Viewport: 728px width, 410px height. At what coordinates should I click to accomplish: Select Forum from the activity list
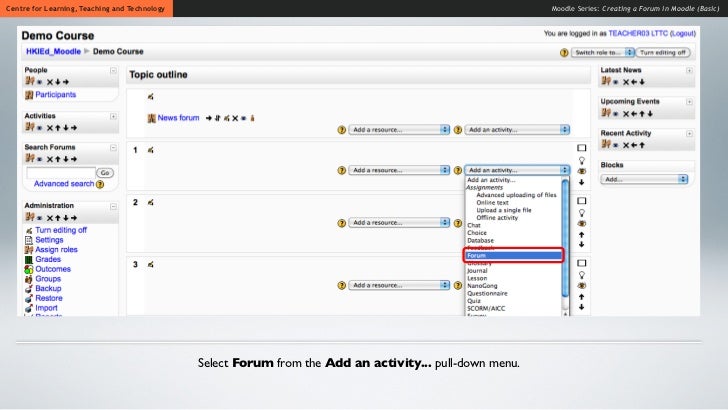[514, 255]
